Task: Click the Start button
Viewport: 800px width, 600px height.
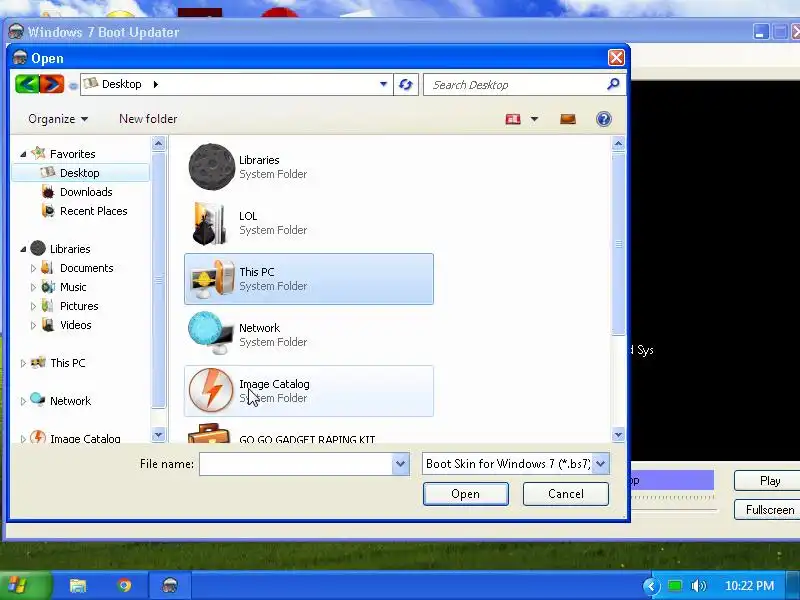Action: (x=26, y=585)
